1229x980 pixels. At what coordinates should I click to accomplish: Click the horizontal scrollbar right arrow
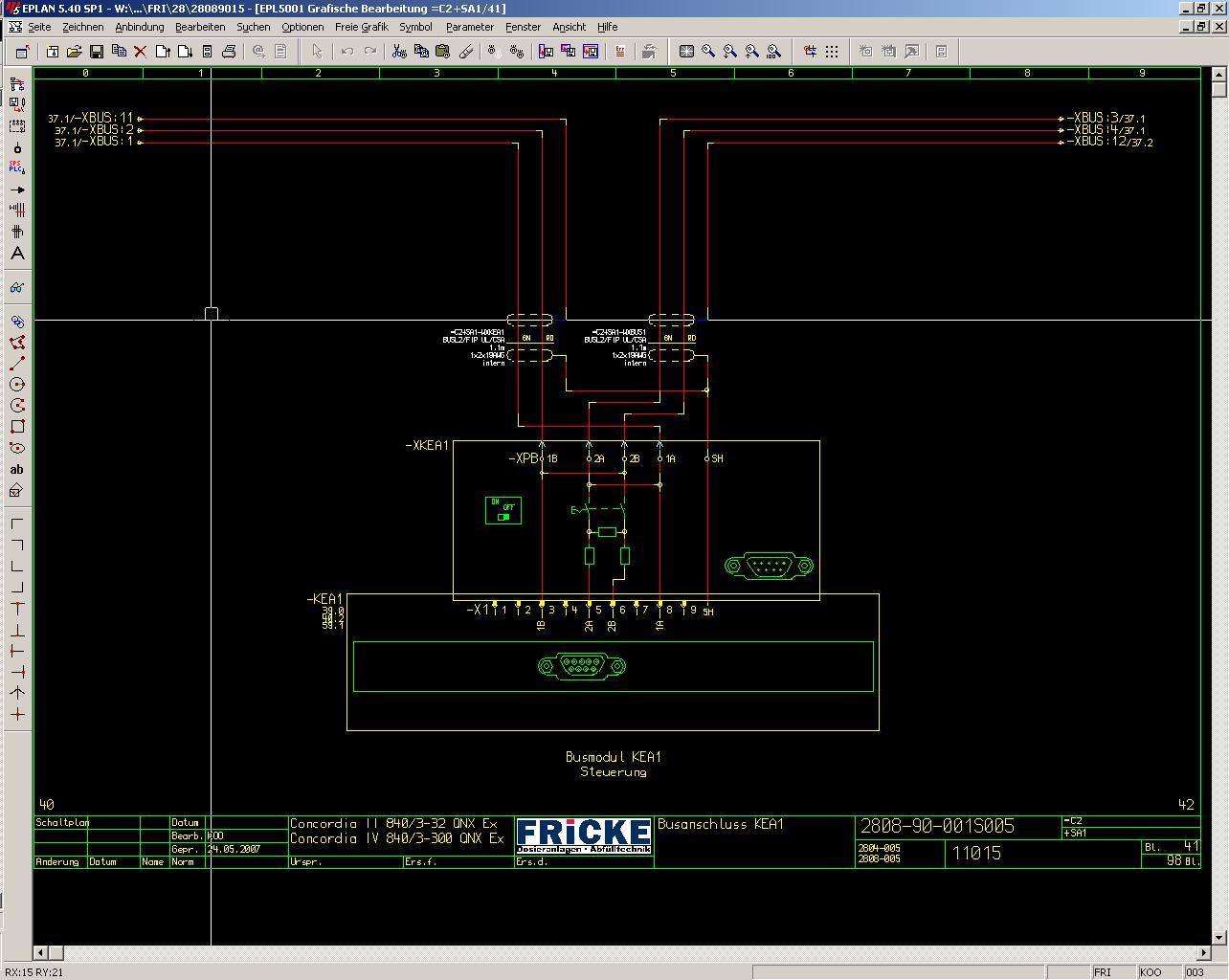click(x=1204, y=952)
